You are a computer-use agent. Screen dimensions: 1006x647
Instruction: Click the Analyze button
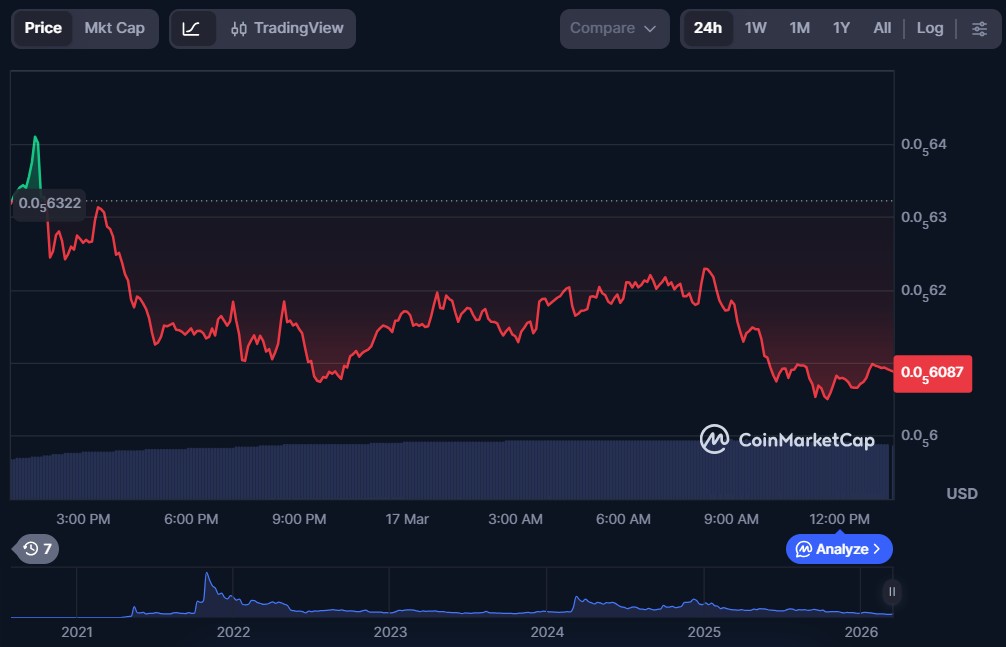coord(838,549)
